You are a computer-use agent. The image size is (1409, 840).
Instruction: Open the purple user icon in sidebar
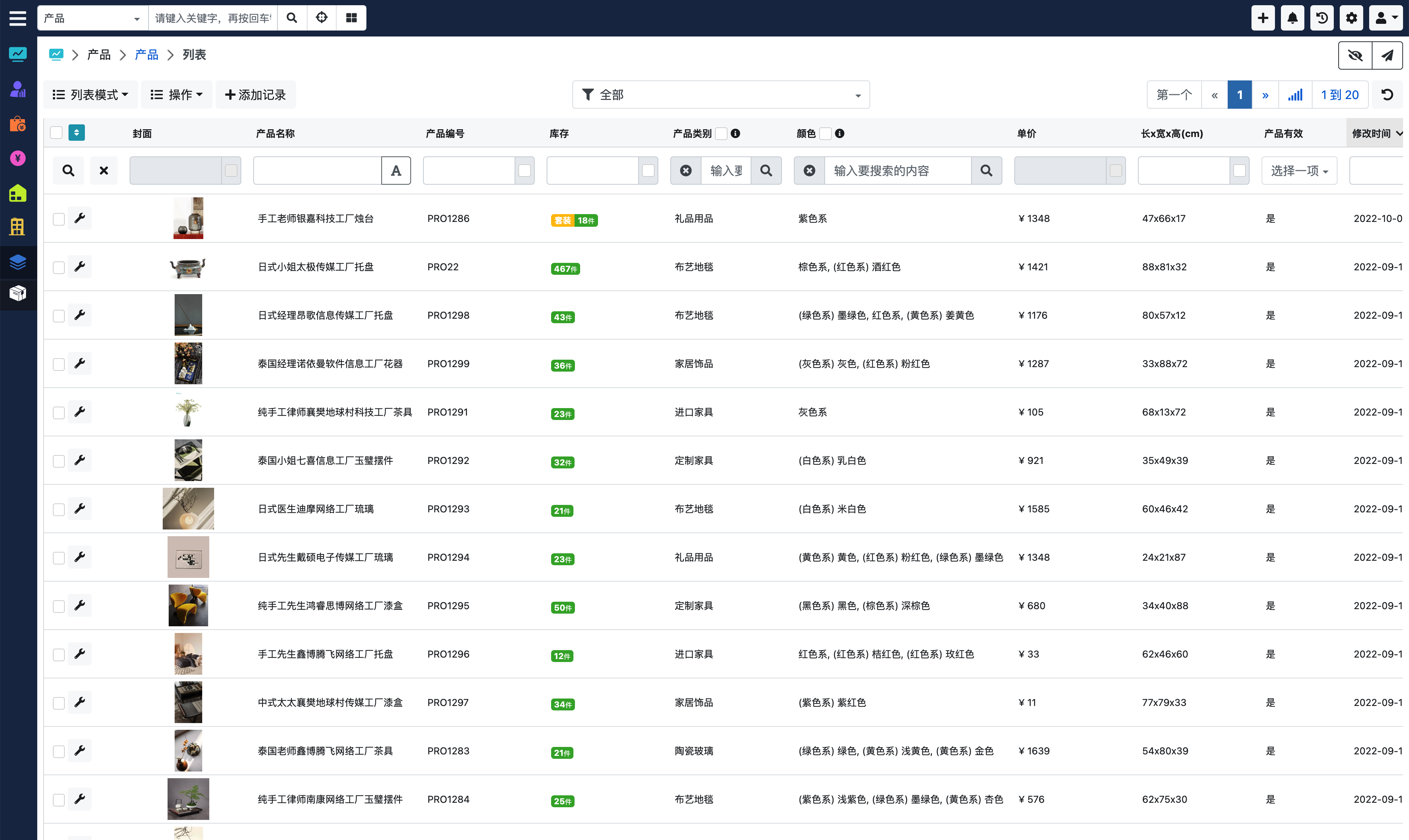18,89
